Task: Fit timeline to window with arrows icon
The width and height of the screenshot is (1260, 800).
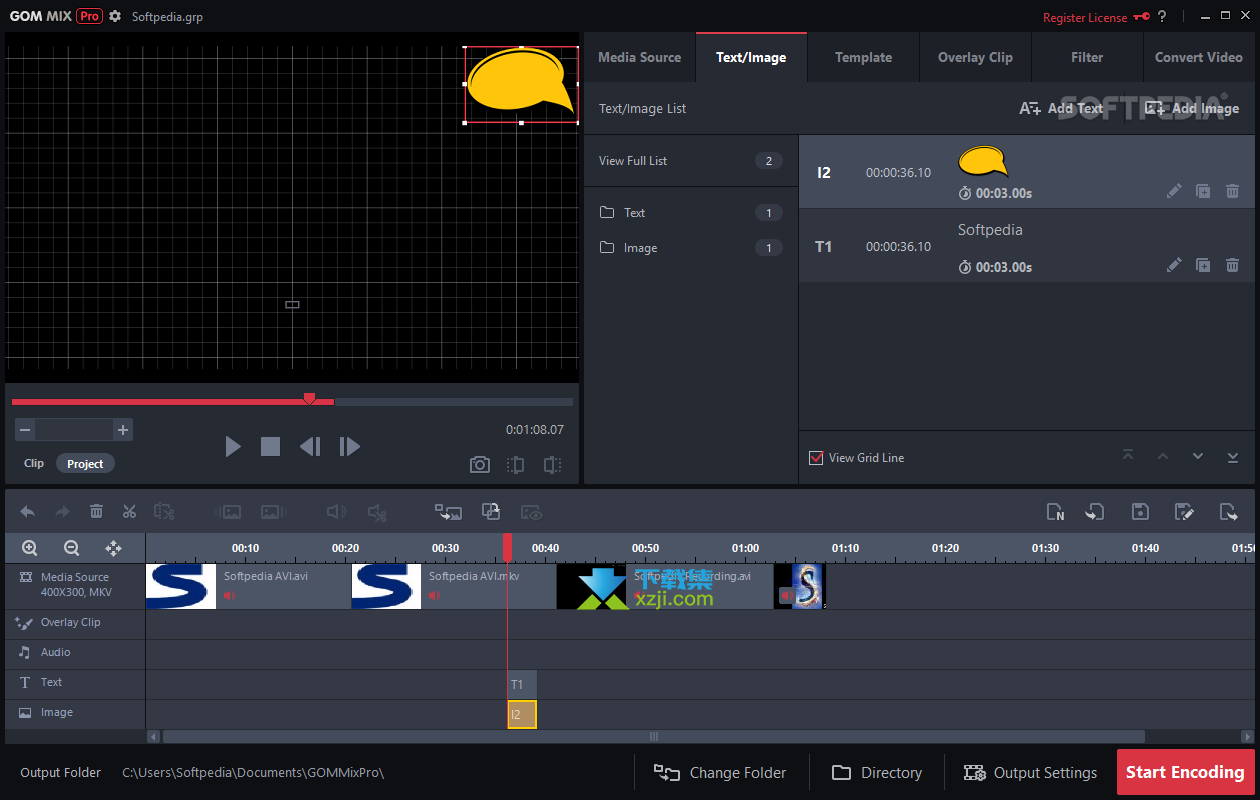Action: coord(113,548)
